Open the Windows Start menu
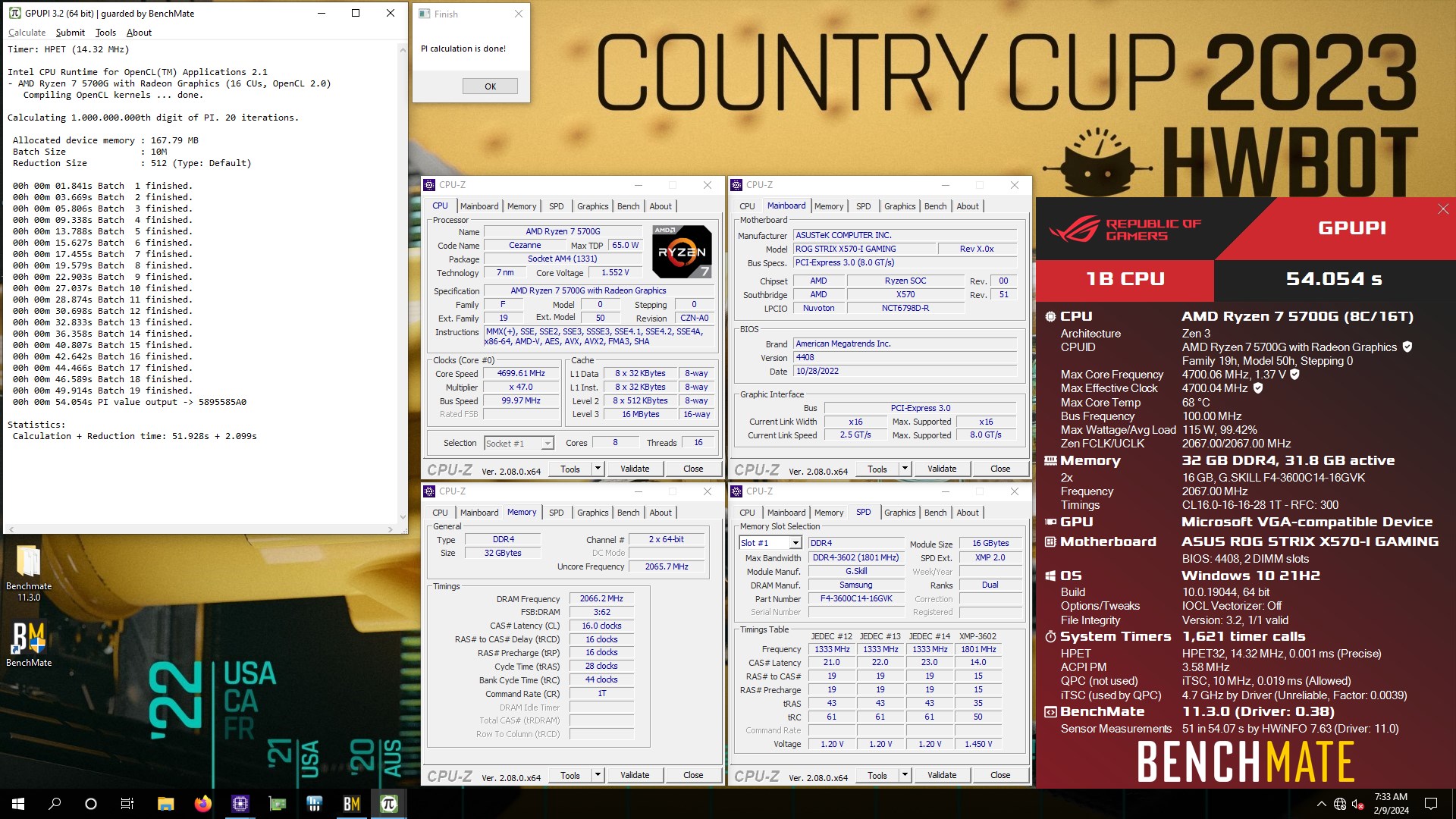The height and width of the screenshot is (819, 1456). tap(18, 804)
